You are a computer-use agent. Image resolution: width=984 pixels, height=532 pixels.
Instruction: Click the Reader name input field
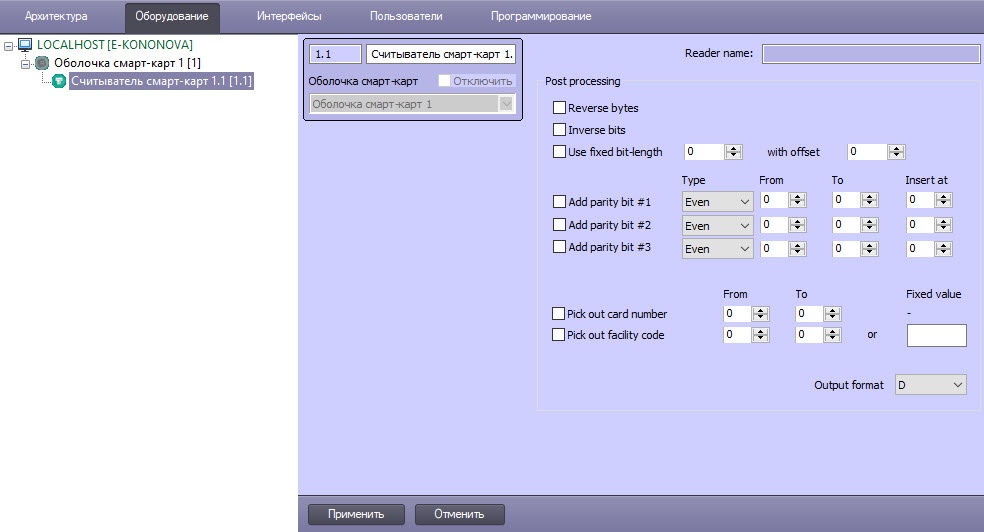pyautogui.click(x=870, y=54)
